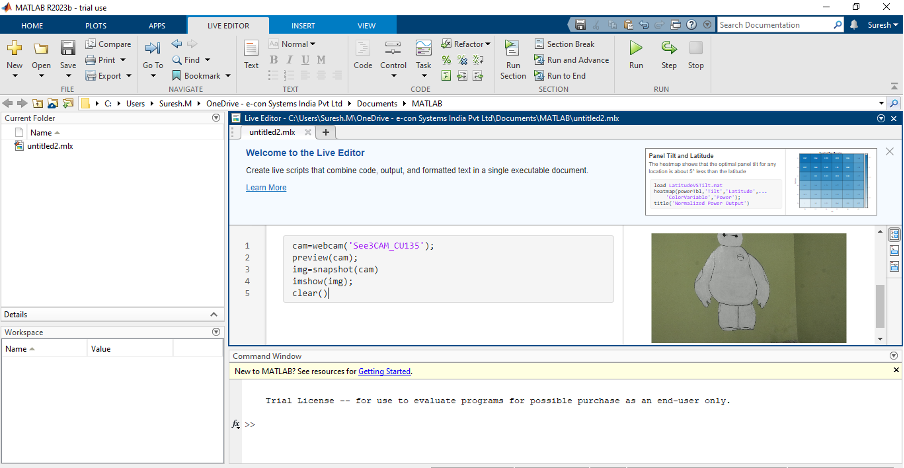Click the Live Editor vertical scrollbar
Screen dimensions: 904x468
click(x=880, y=306)
